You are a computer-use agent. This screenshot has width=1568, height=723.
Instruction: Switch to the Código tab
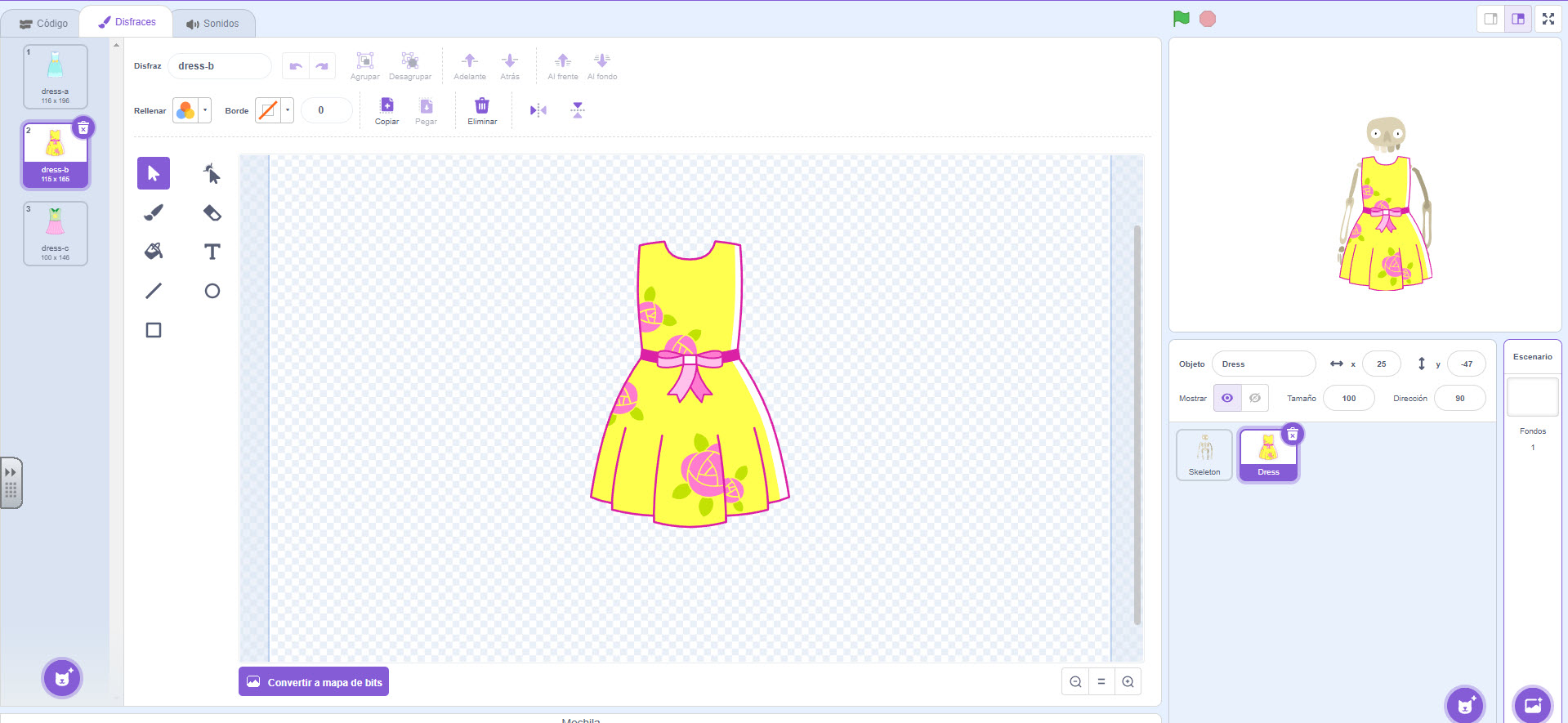[44, 23]
